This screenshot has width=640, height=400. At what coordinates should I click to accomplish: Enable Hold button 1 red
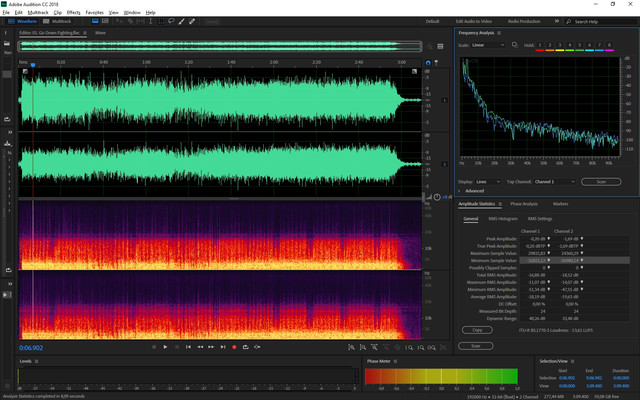pyautogui.click(x=540, y=46)
